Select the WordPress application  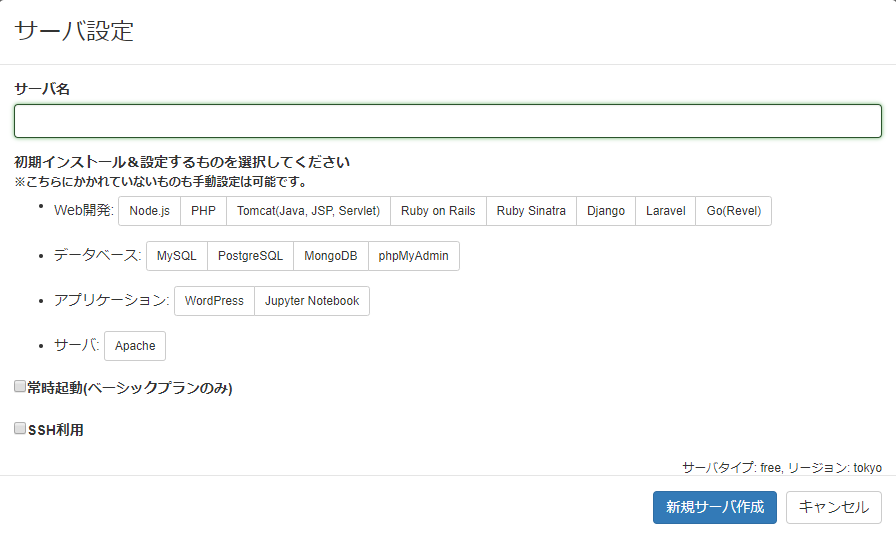[x=214, y=301]
